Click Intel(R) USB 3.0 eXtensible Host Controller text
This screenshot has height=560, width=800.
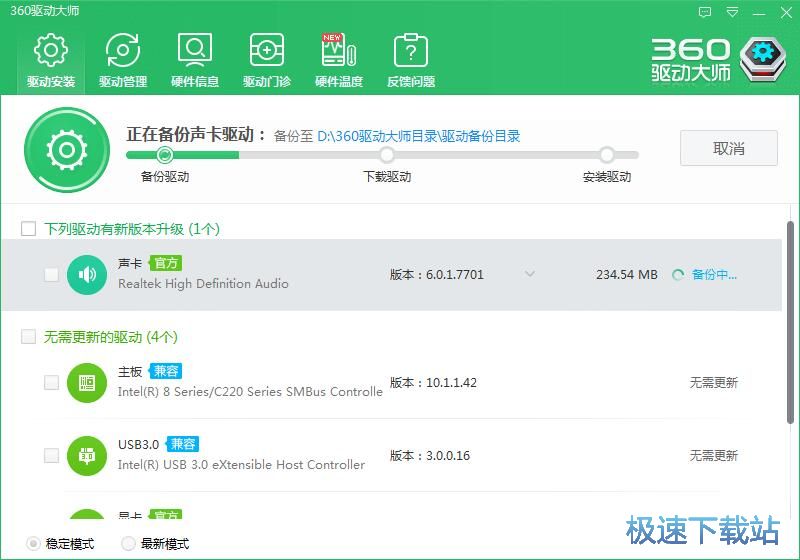[x=241, y=465]
